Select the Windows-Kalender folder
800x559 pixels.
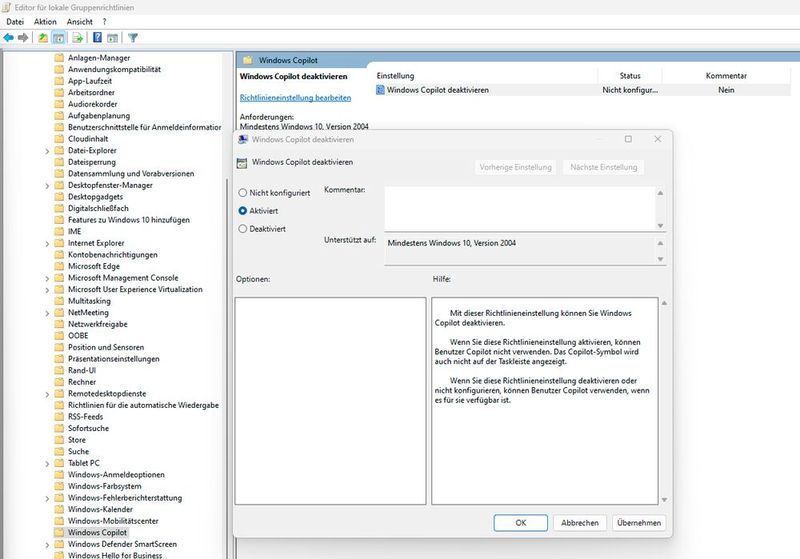(x=100, y=510)
